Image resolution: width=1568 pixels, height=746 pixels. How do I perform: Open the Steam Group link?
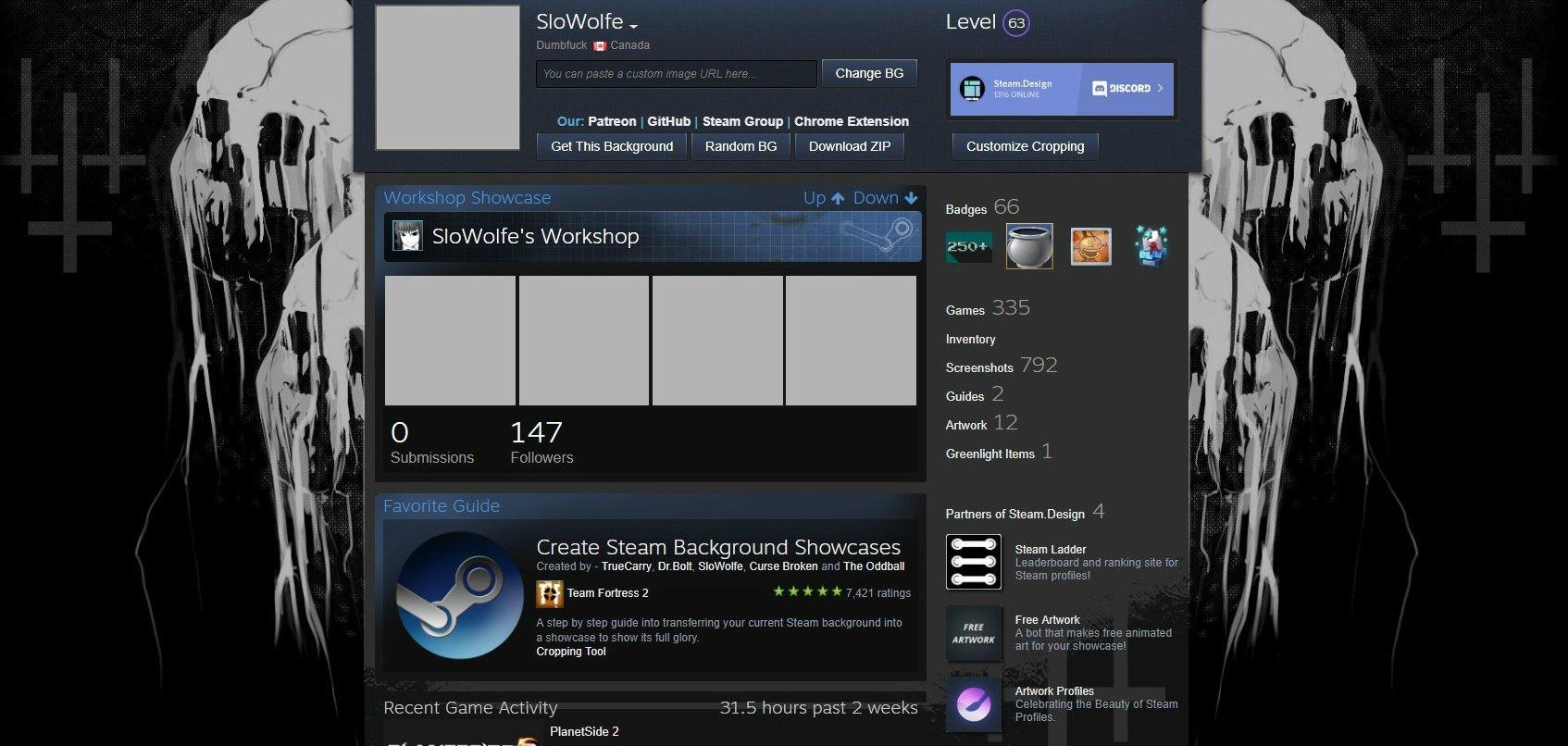(x=742, y=121)
